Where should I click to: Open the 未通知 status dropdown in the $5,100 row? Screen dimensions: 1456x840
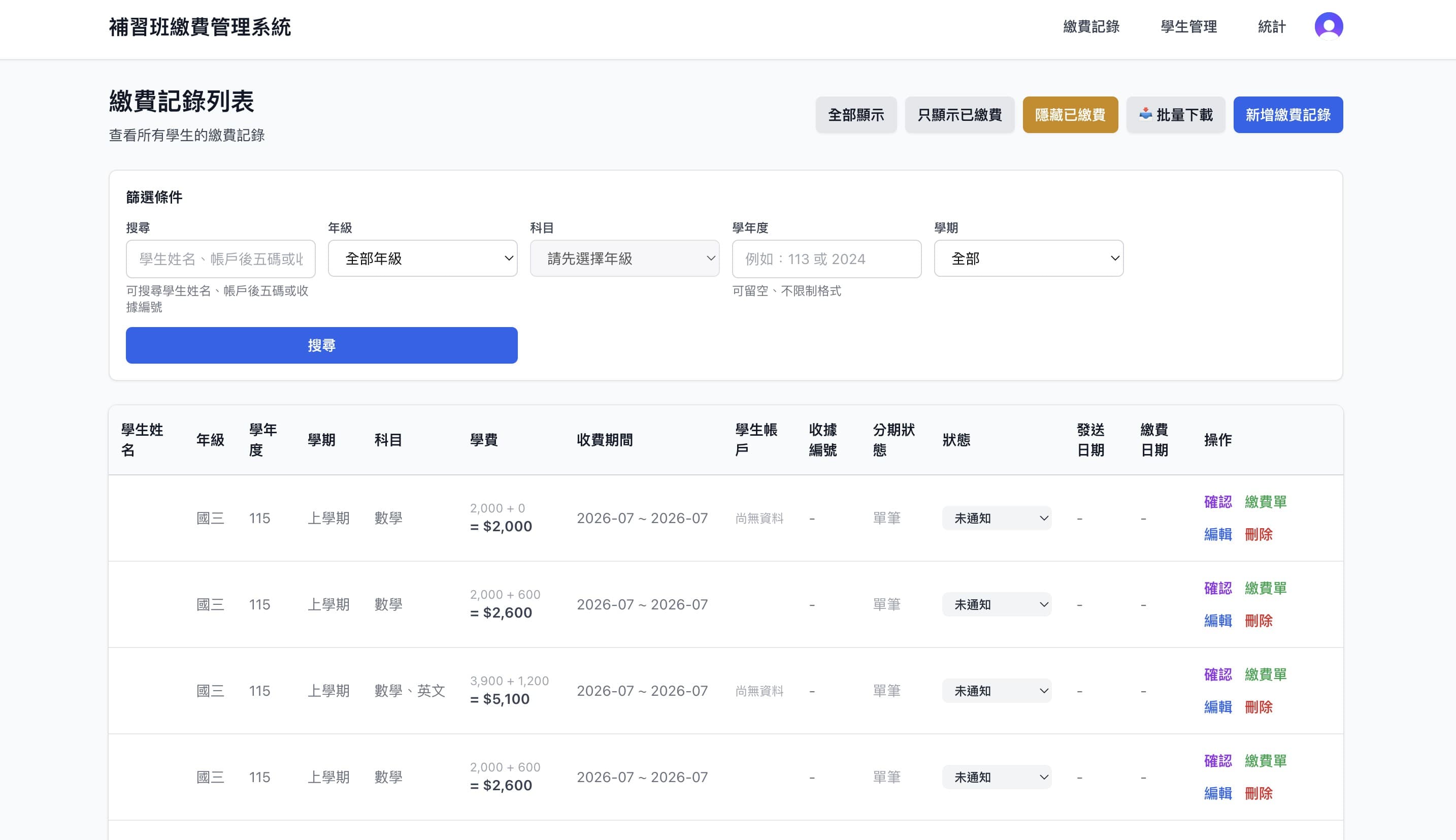click(997, 691)
